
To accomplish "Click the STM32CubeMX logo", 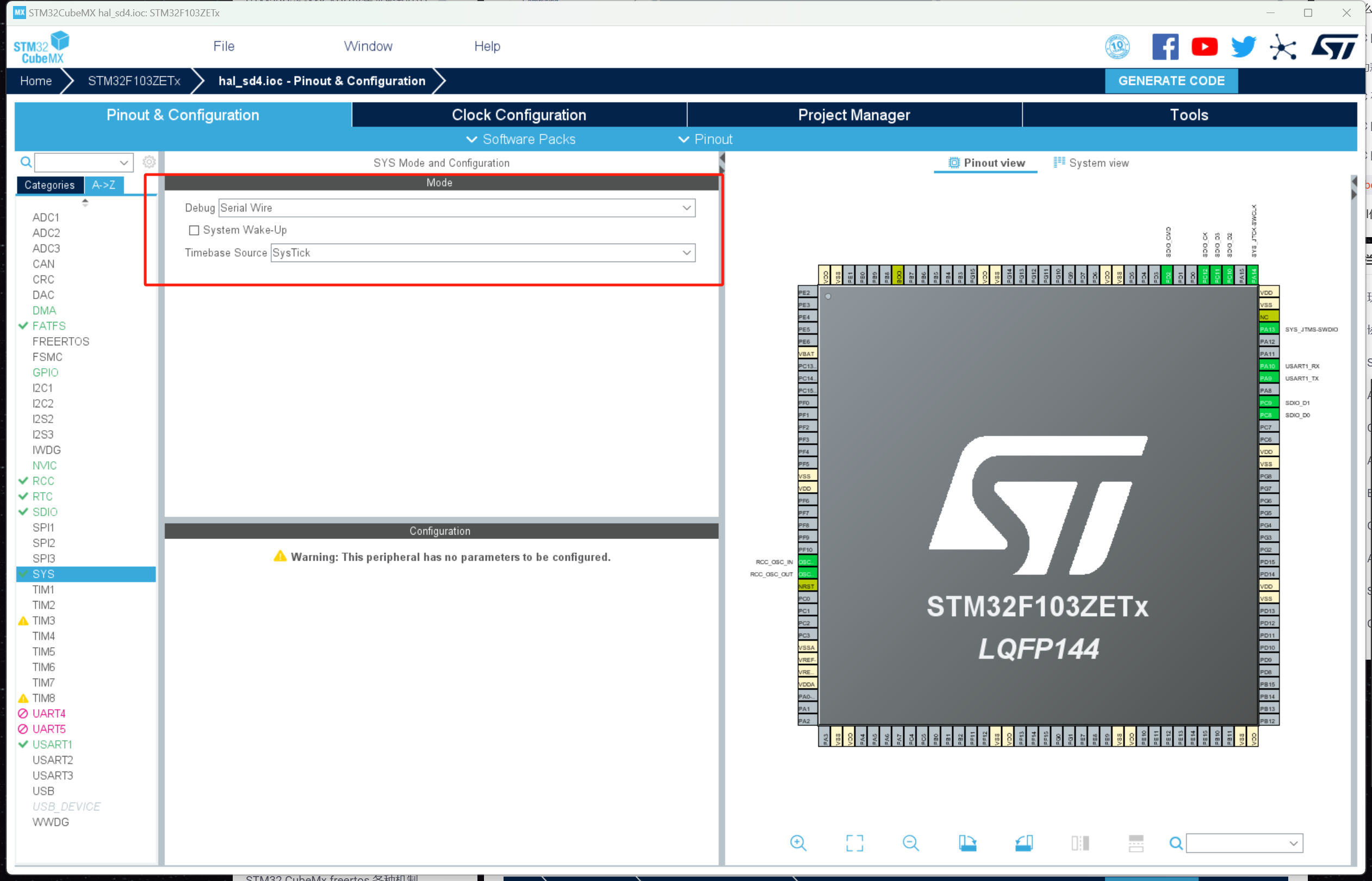I will coord(41,47).
